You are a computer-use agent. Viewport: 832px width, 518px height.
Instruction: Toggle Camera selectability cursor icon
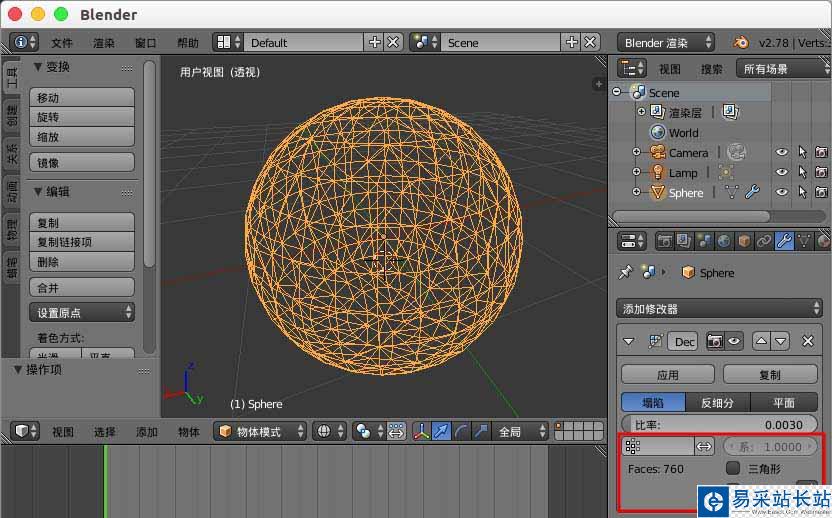pos(802,152)
